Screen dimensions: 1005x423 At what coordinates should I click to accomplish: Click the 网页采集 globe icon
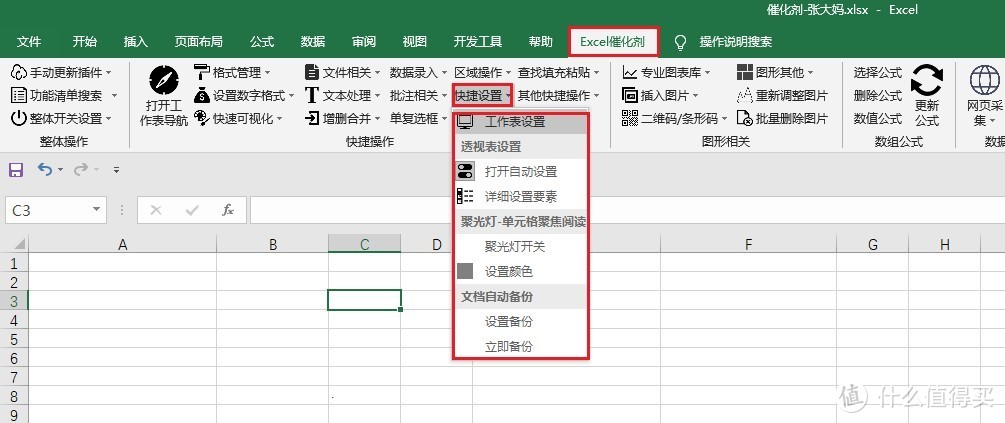(x=984, y=80)
